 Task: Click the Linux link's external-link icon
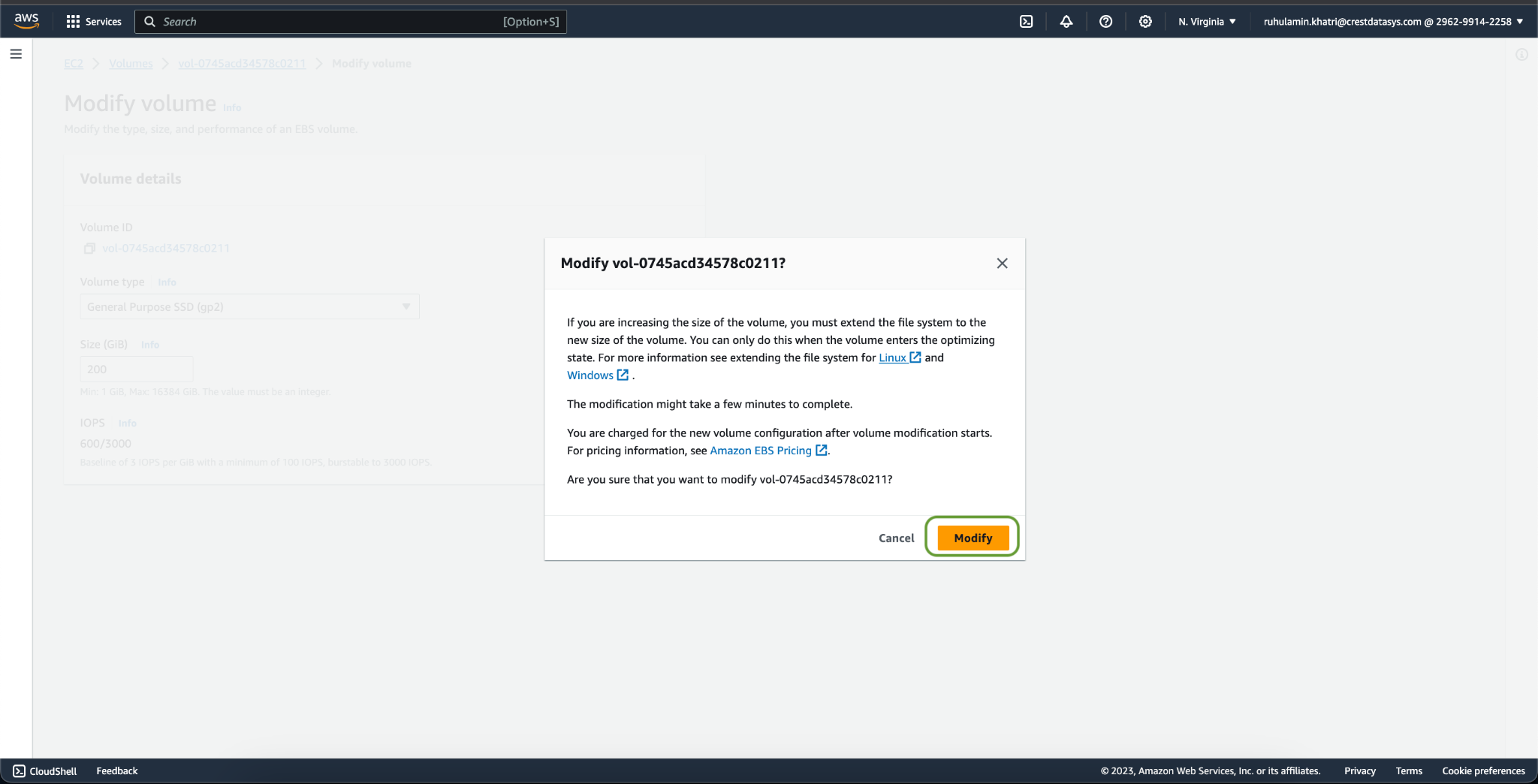pyautogui.click(x=915, y=357)
